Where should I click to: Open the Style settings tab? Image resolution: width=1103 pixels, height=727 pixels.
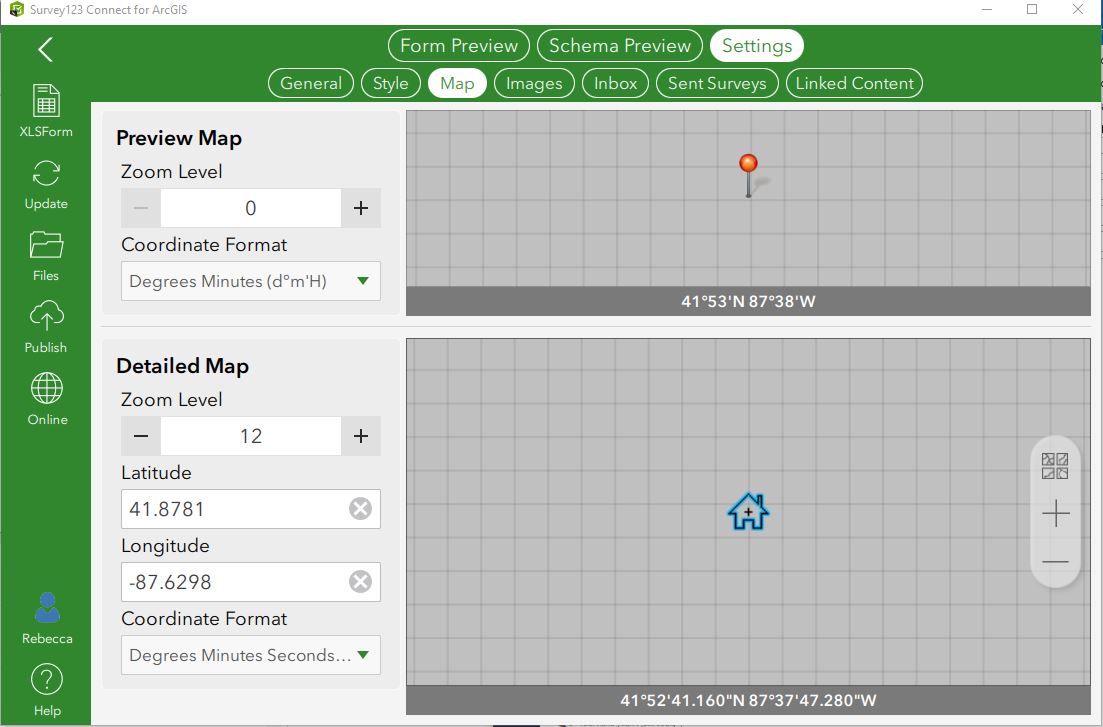[x=390, y=83]
